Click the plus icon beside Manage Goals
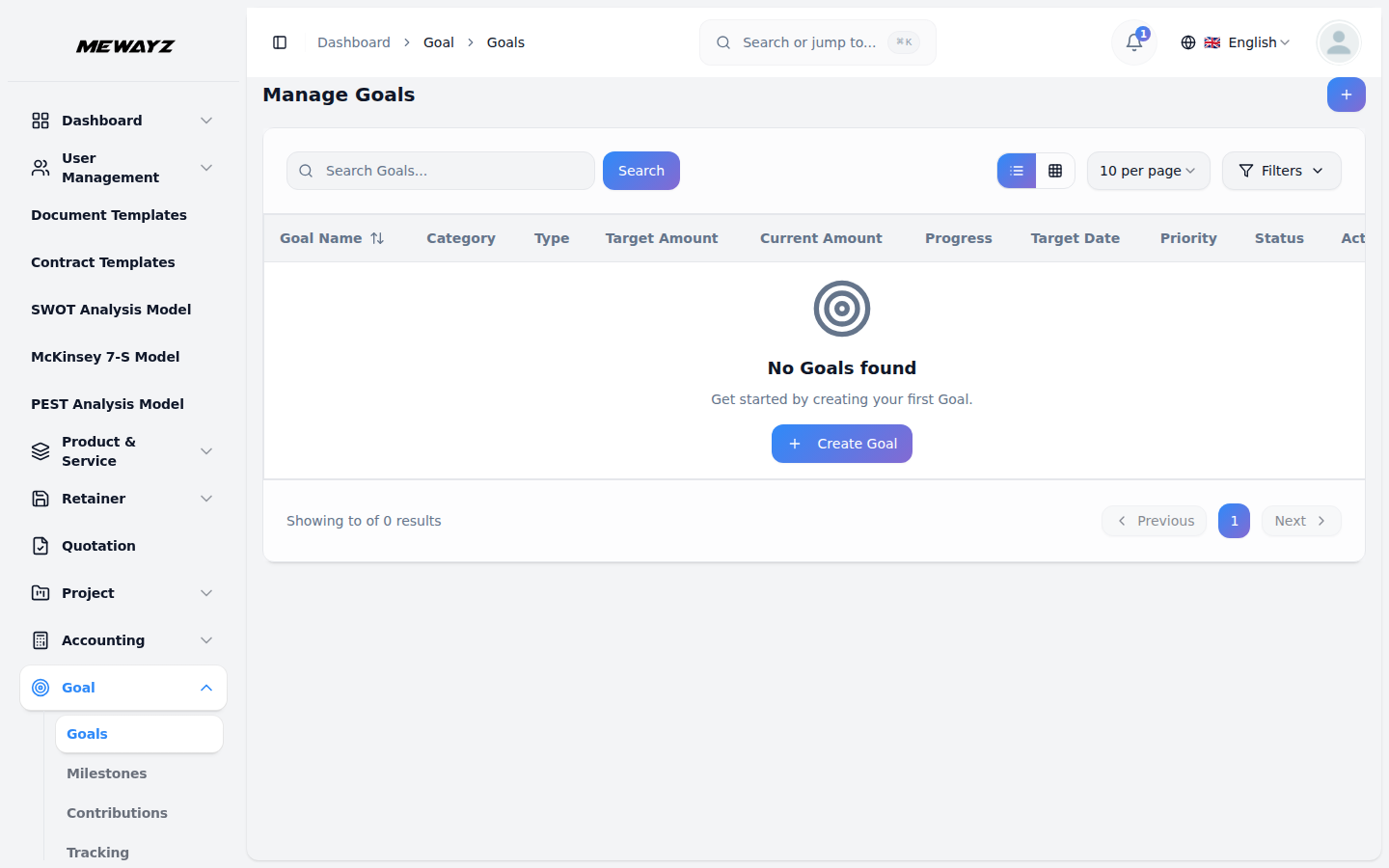 (1346, 95)
